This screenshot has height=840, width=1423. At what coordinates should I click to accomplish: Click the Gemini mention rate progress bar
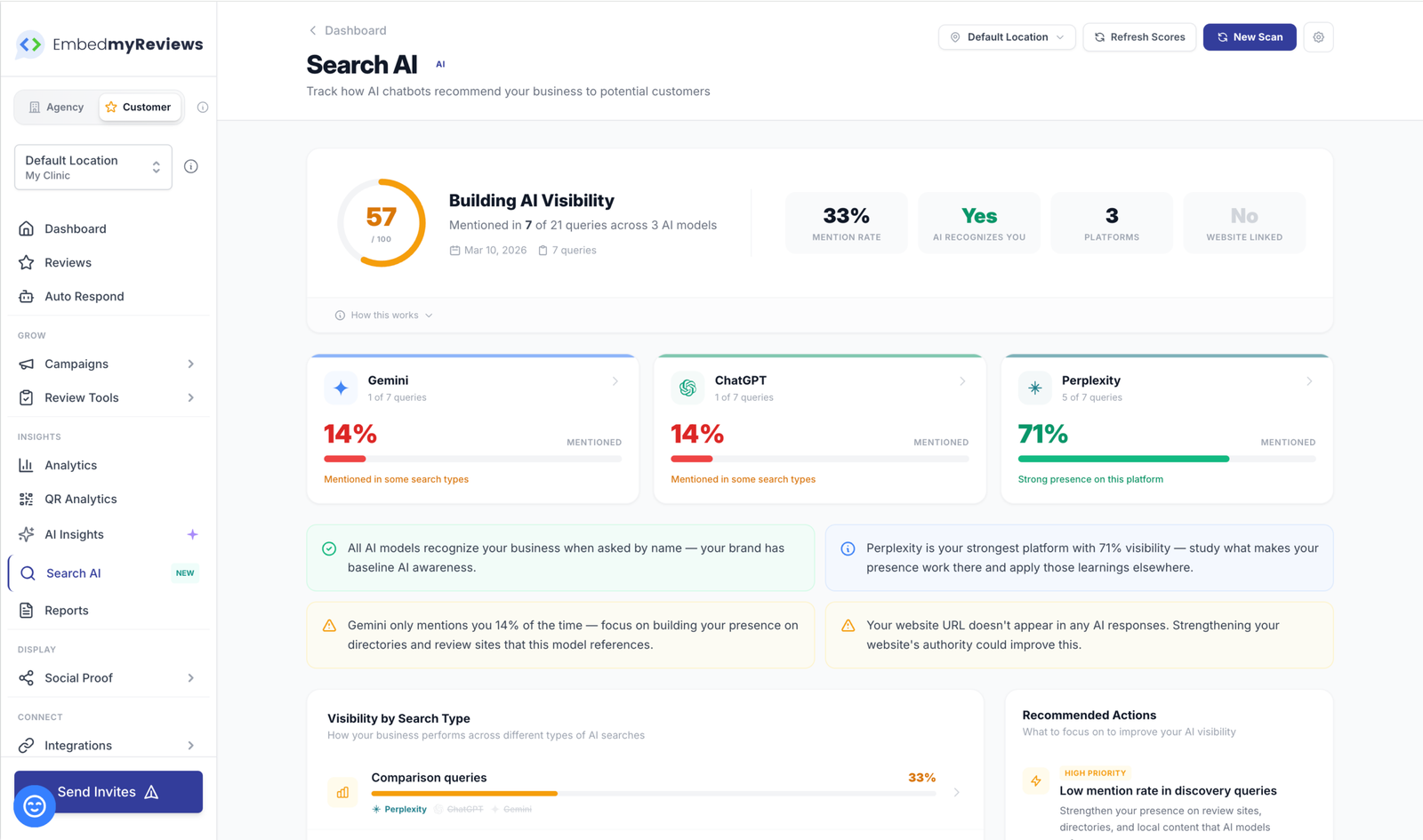(472, 459)
